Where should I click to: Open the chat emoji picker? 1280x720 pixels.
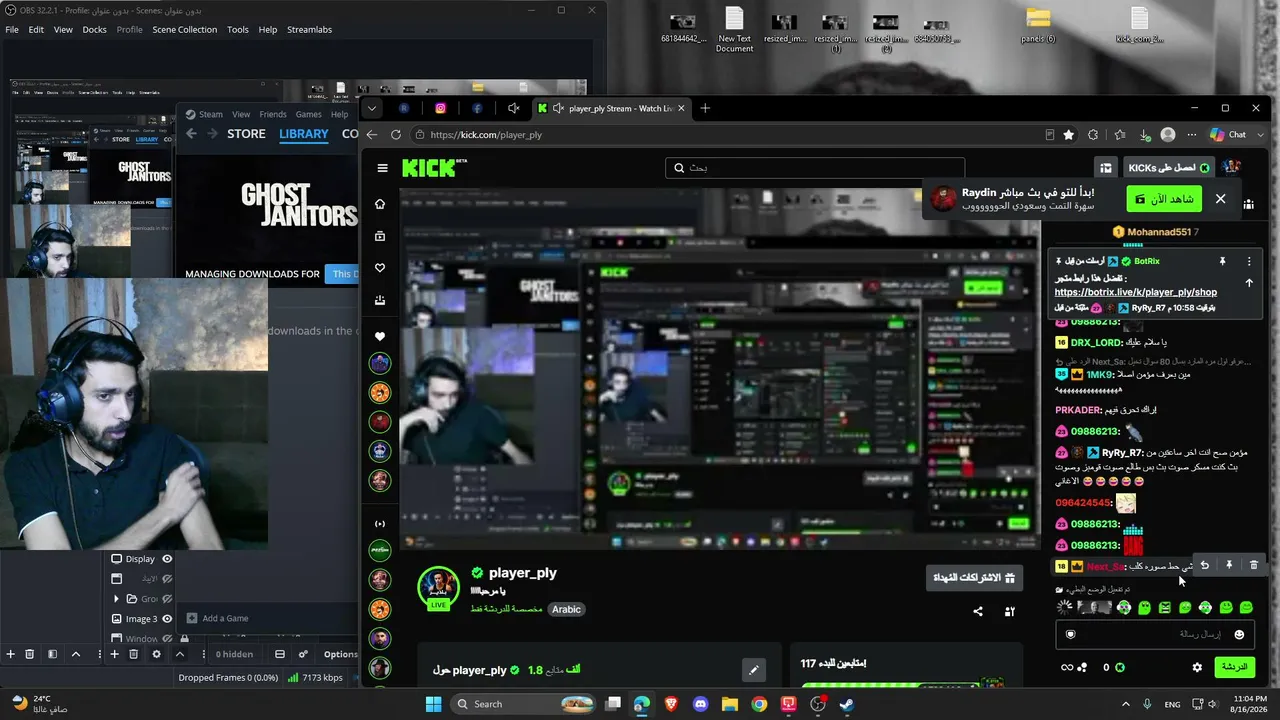tap(1239, 634)
